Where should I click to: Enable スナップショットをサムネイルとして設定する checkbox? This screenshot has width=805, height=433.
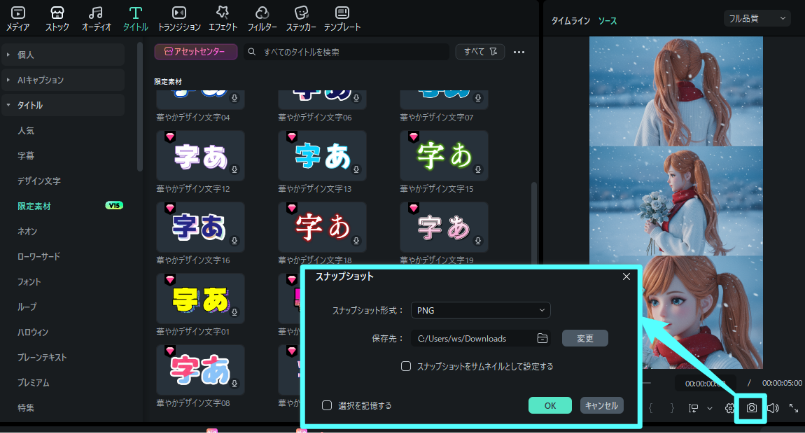click(406, 366)
